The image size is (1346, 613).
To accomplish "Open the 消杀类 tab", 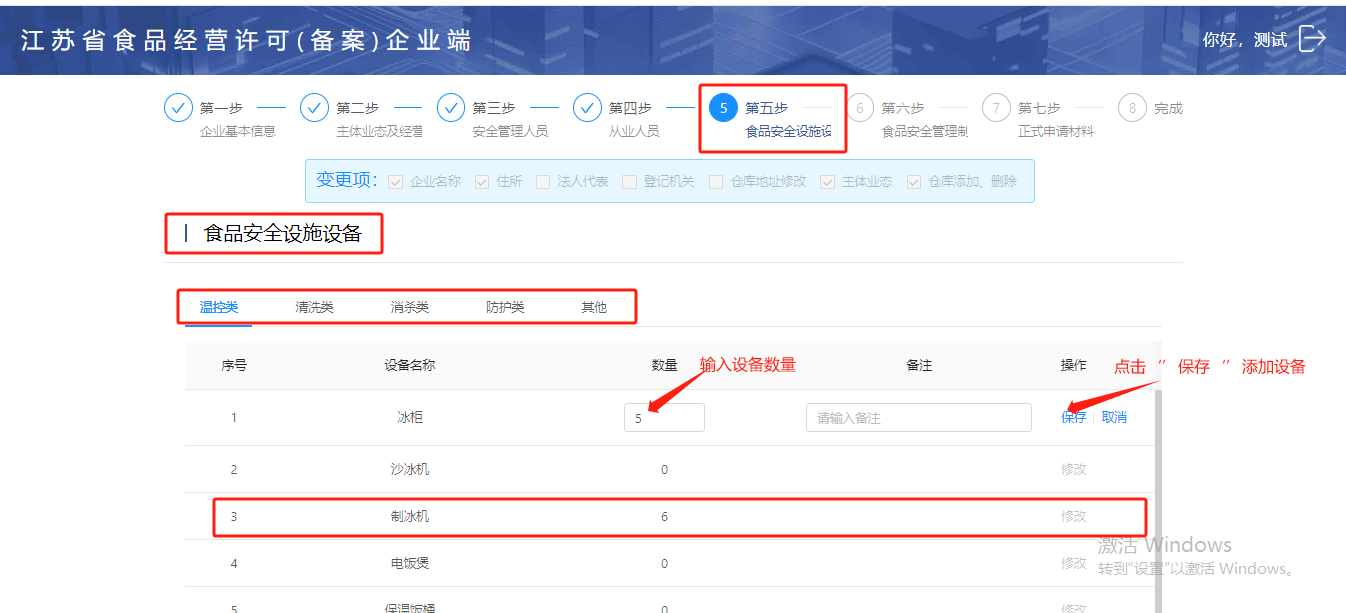I will click(409, 307).
